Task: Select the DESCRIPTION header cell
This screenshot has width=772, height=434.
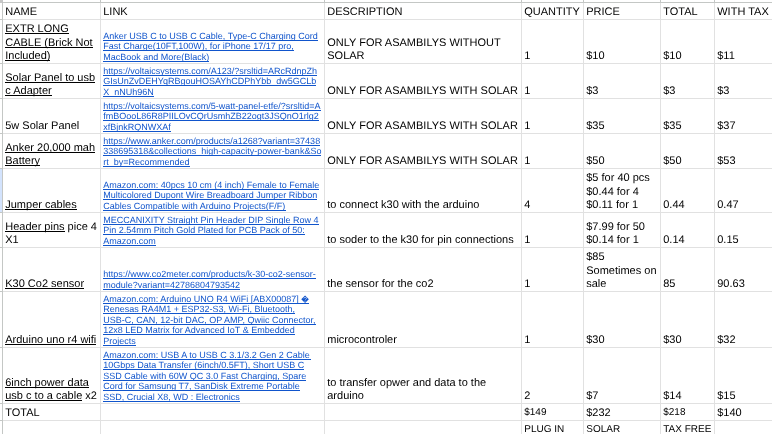Action: tap(422, 10)
